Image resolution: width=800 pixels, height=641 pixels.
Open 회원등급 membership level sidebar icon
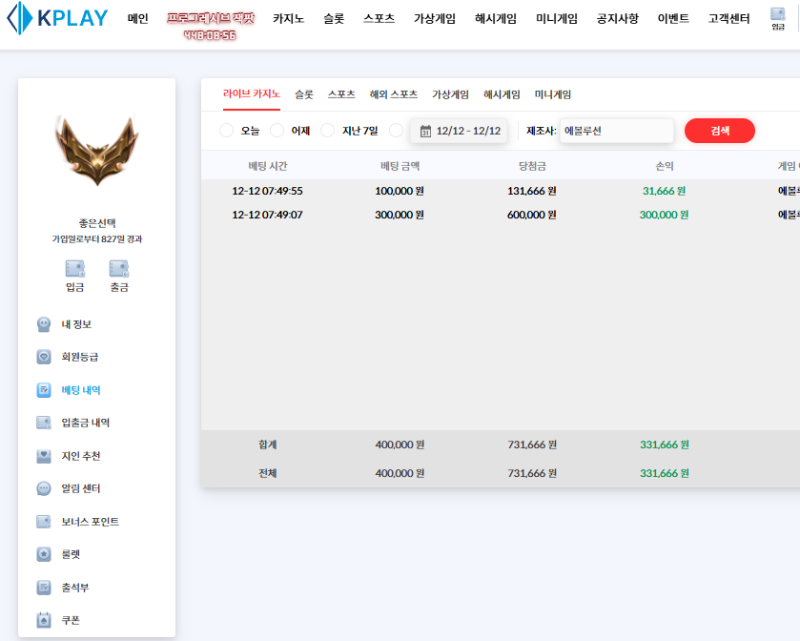(x=44, y=357)
